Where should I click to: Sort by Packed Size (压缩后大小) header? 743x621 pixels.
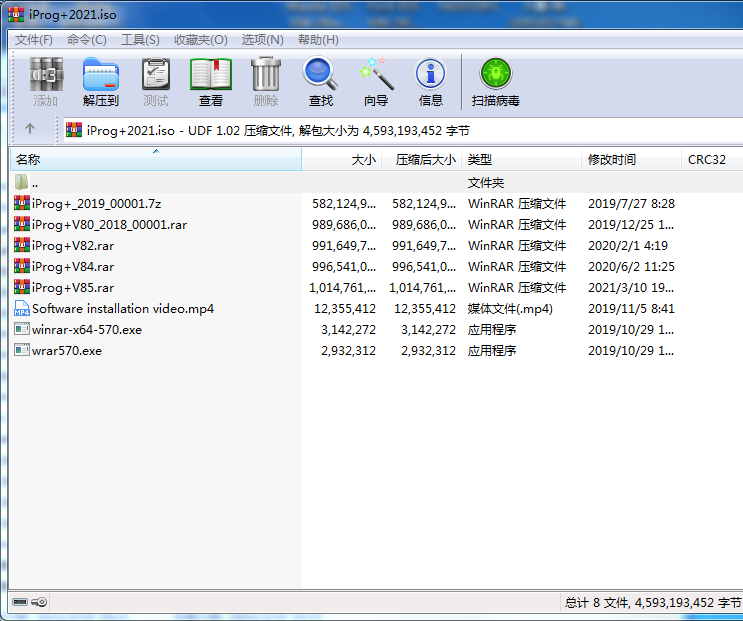422,160
